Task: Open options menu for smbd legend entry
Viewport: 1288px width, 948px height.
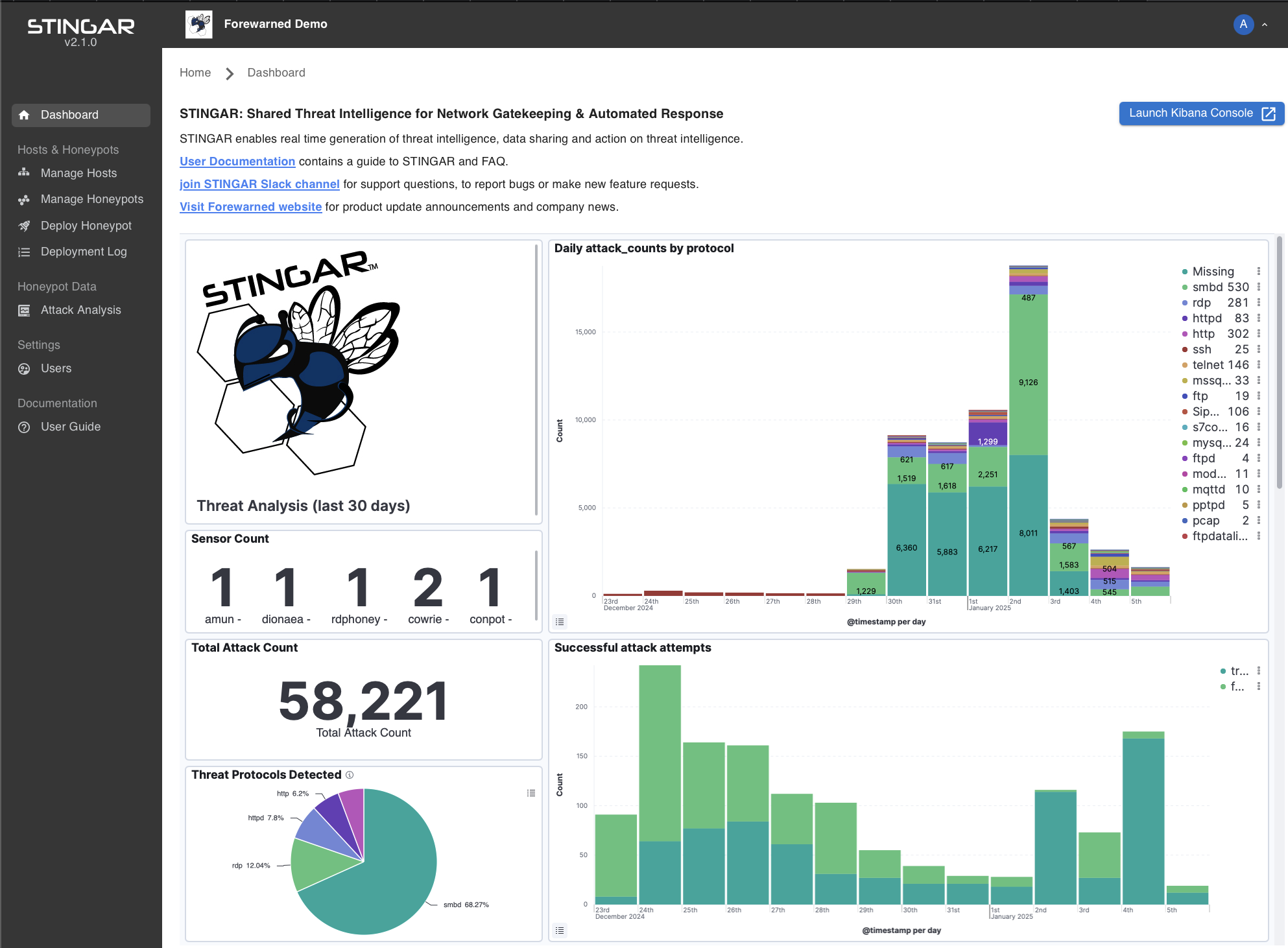Action: click(x=1259, y=287)
